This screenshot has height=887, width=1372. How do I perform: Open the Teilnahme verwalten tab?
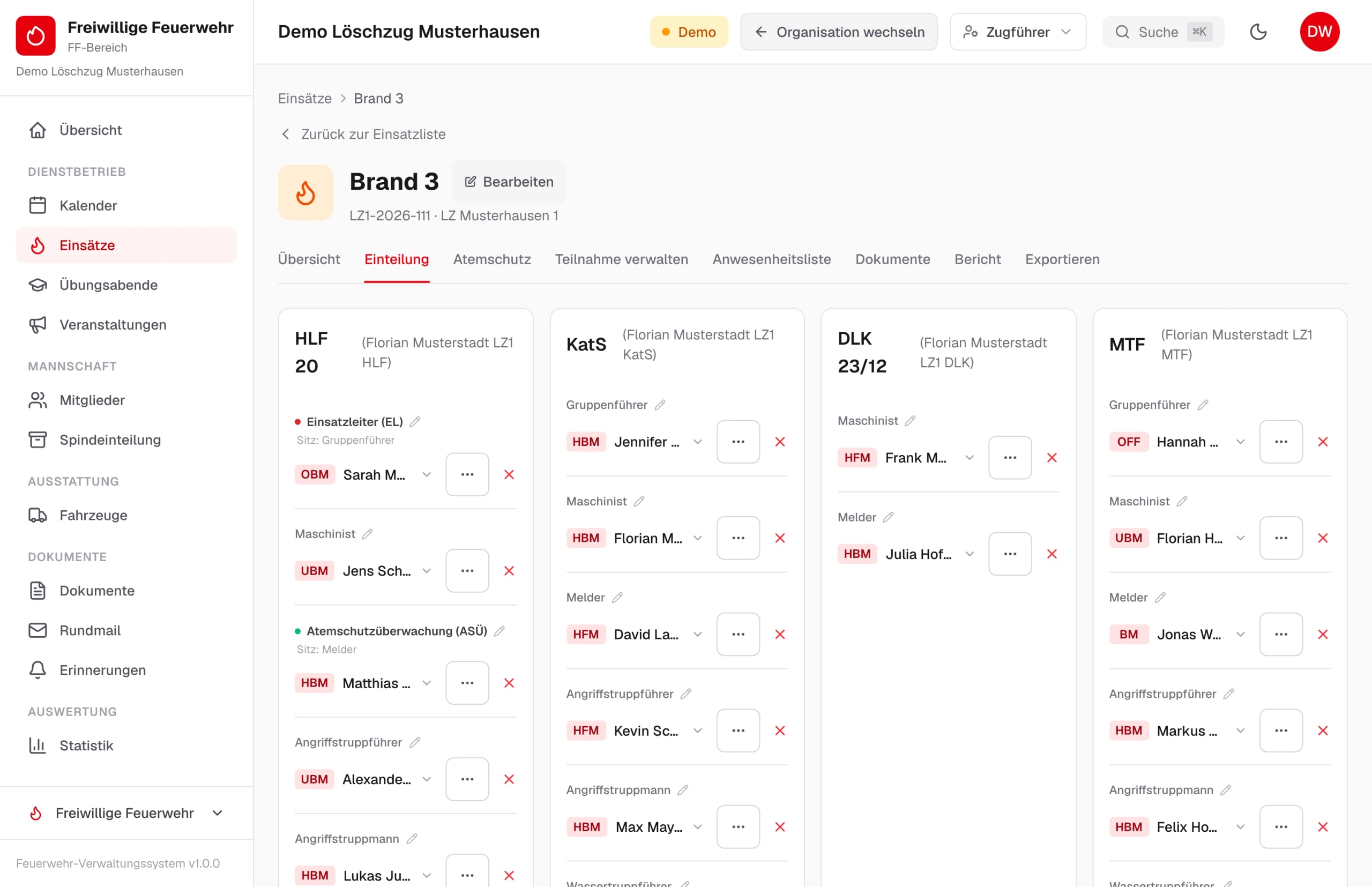[x=622, y=259]
